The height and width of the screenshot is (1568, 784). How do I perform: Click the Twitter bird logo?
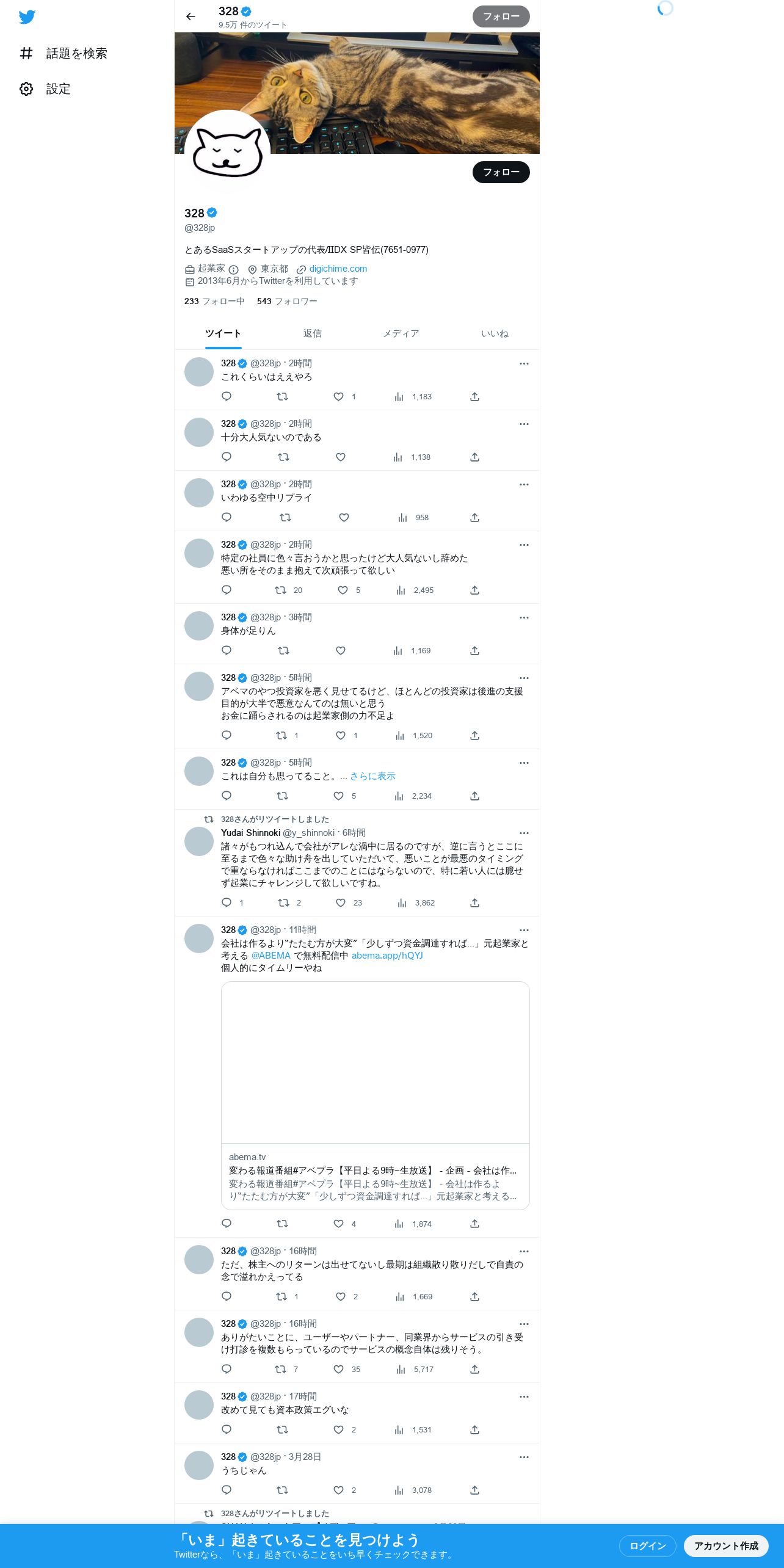point(27,16)
